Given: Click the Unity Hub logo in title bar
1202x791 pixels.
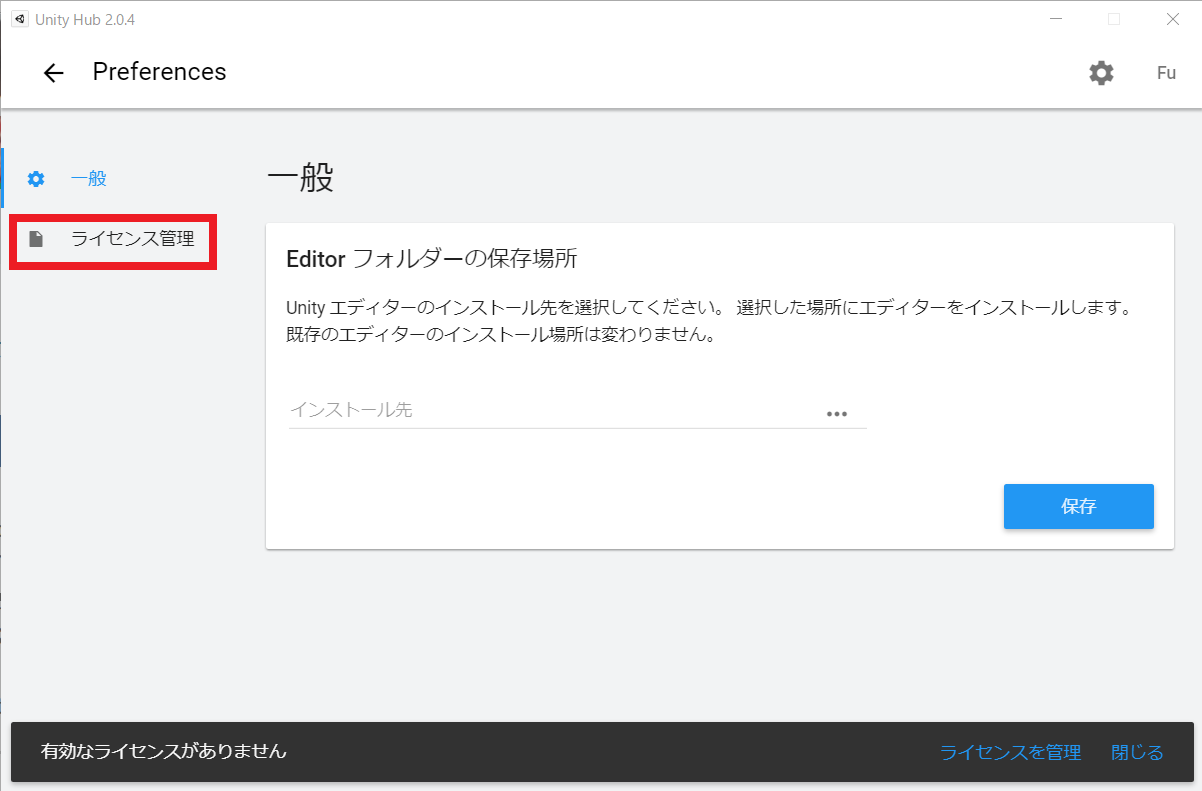Looking at the screenshot, I should (19, 19).
